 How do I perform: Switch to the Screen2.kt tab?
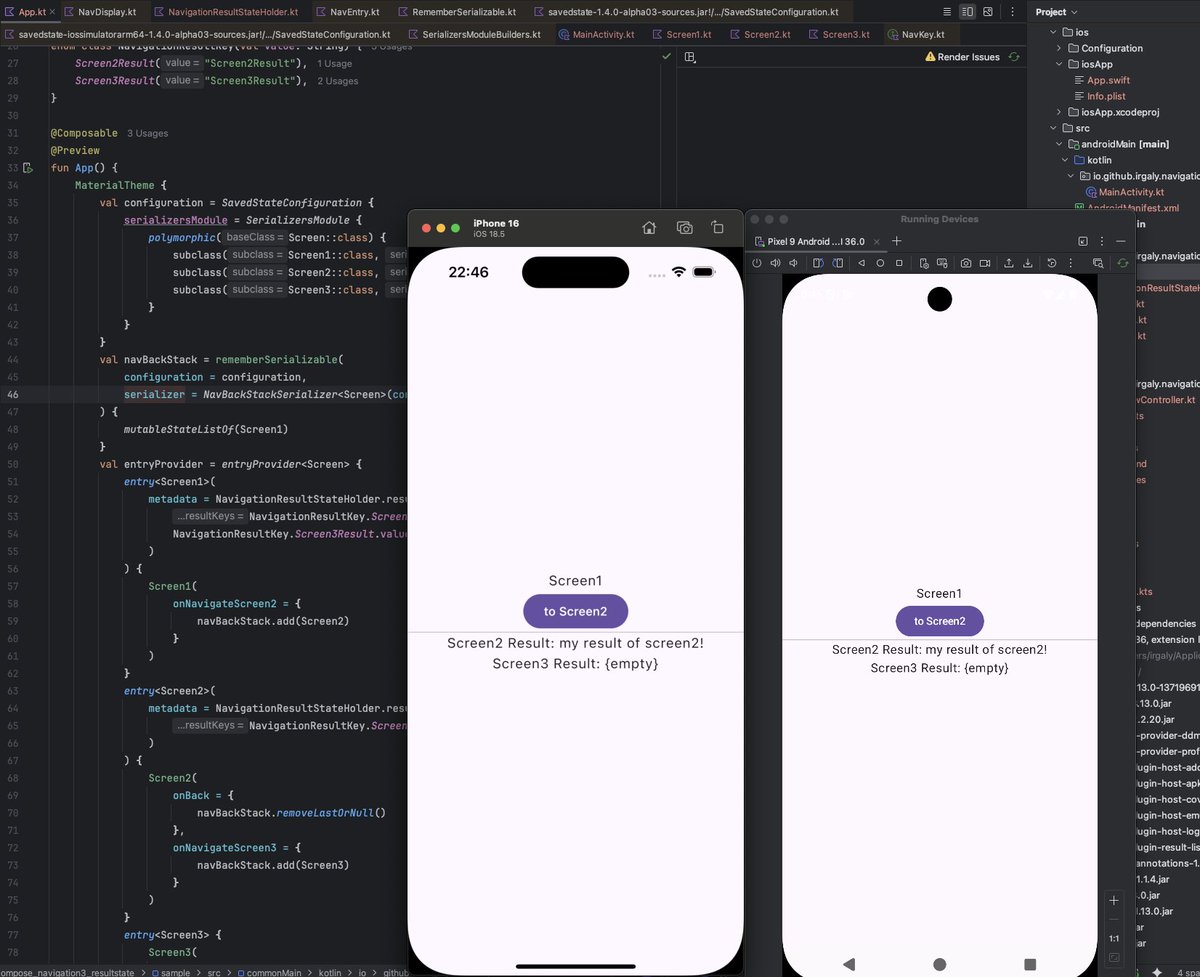(x=767, y=34)
